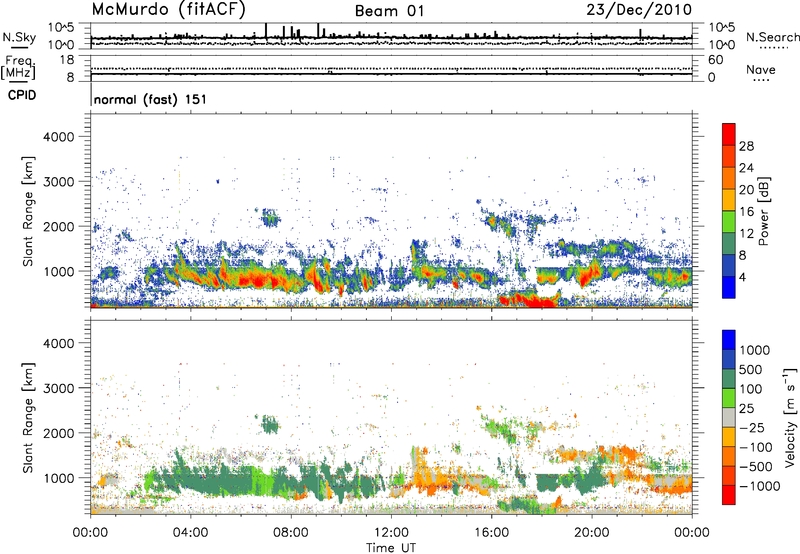Click the 60 tick on Nave axis
The width and height of the screenshot is (800, 554).
coord(715,60)
